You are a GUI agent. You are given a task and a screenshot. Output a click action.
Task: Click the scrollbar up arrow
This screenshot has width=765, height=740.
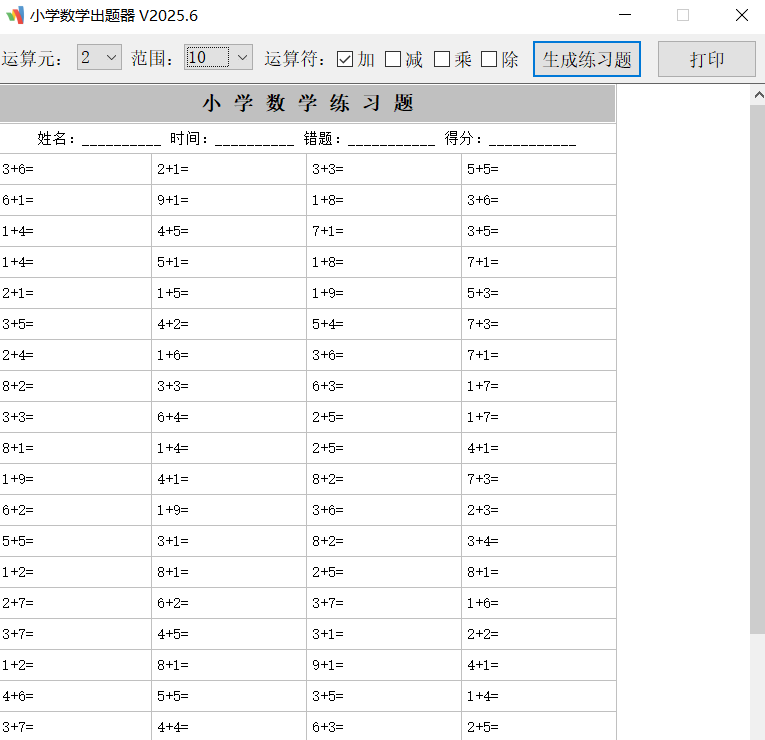pos(758,95)
